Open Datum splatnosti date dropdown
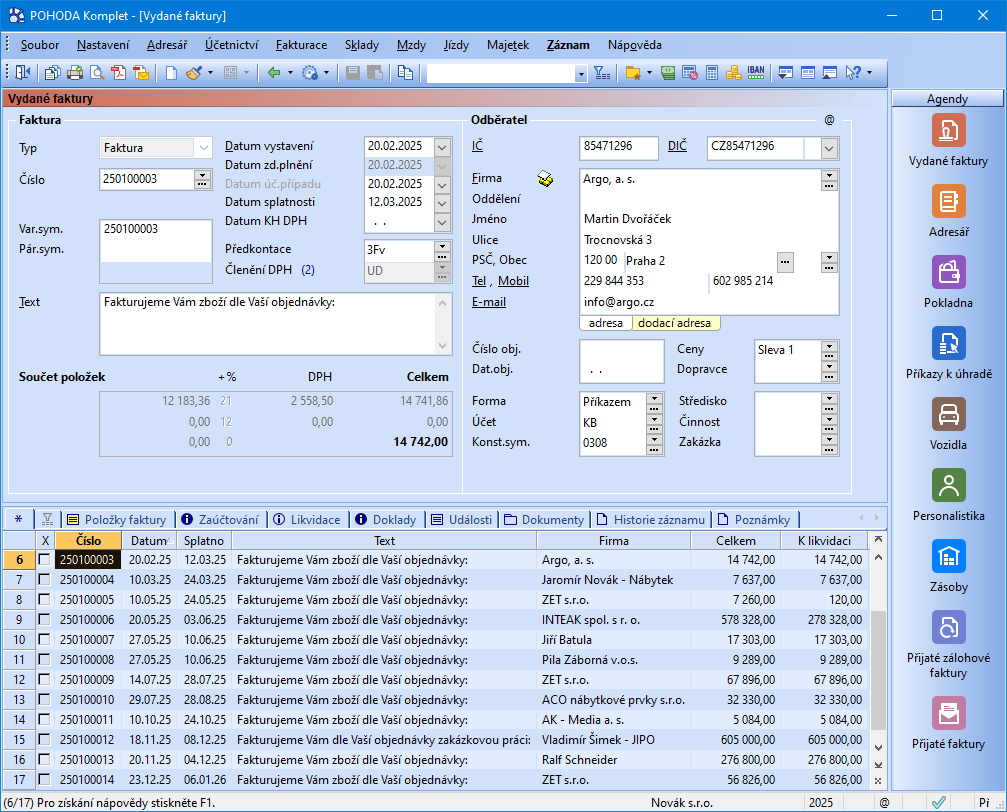Image resolution: width=1007 pixels, height=812 pixels. (x=442, y=203)
